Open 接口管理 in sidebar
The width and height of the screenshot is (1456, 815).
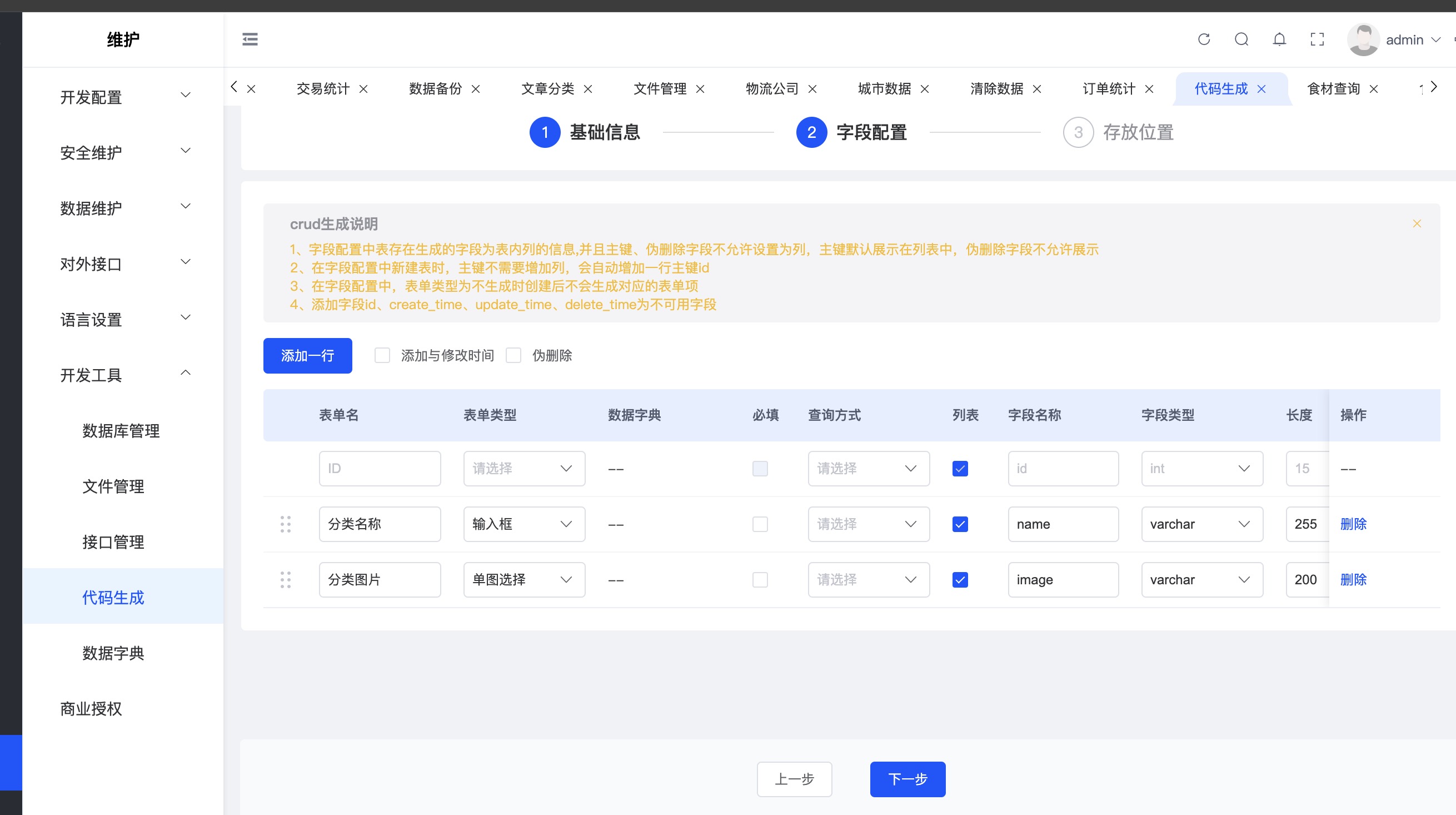[123, 542]
